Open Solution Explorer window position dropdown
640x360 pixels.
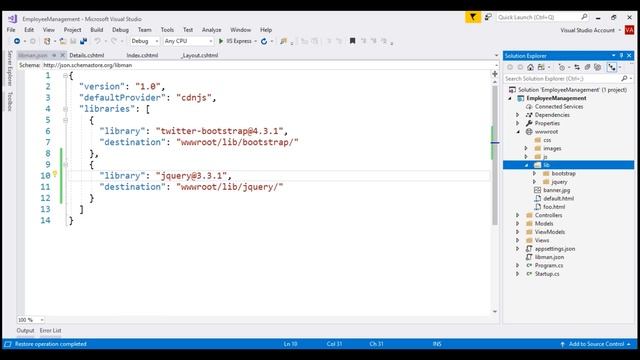point(613,56)
